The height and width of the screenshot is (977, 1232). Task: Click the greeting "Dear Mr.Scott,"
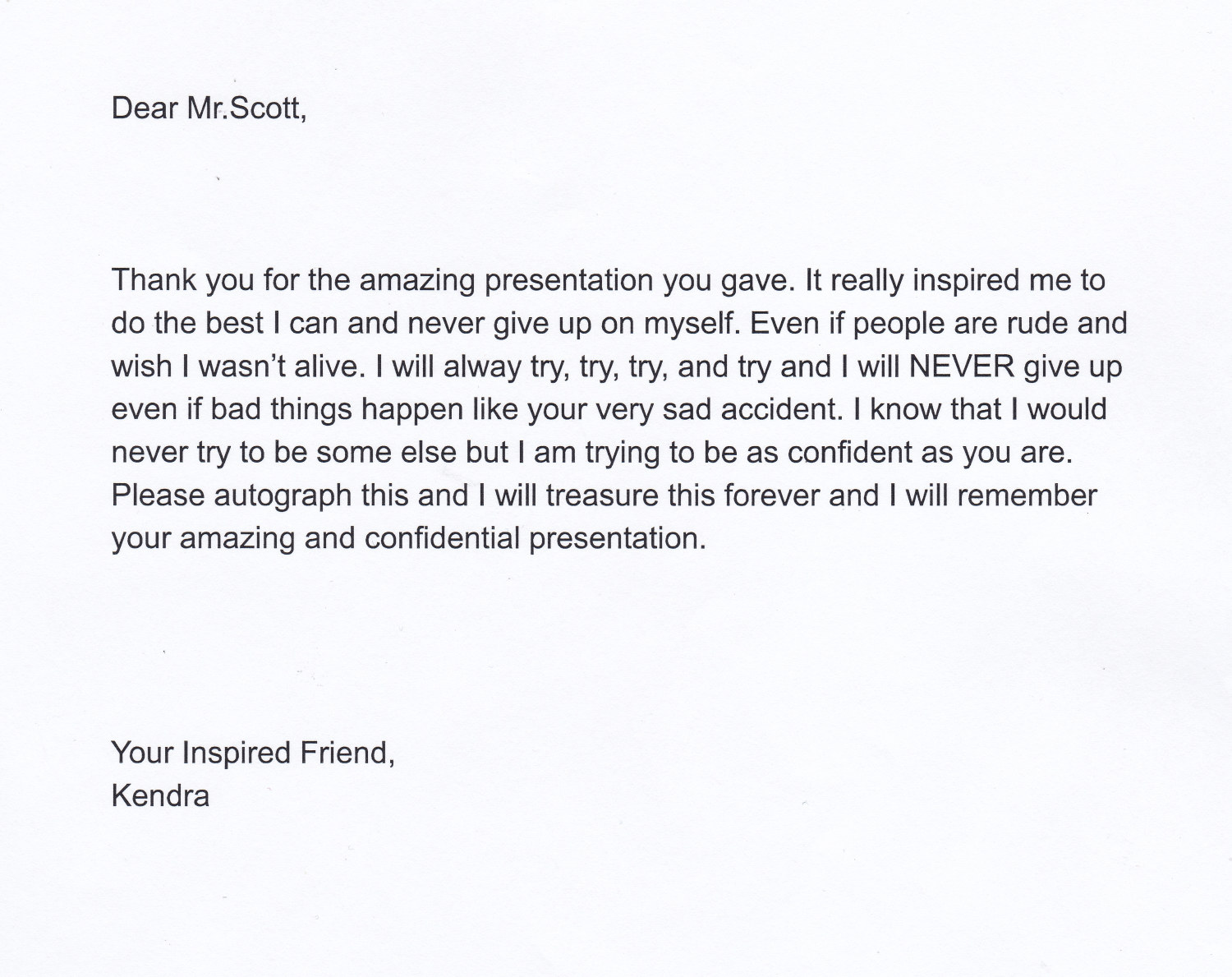click(x=209, y=108)
